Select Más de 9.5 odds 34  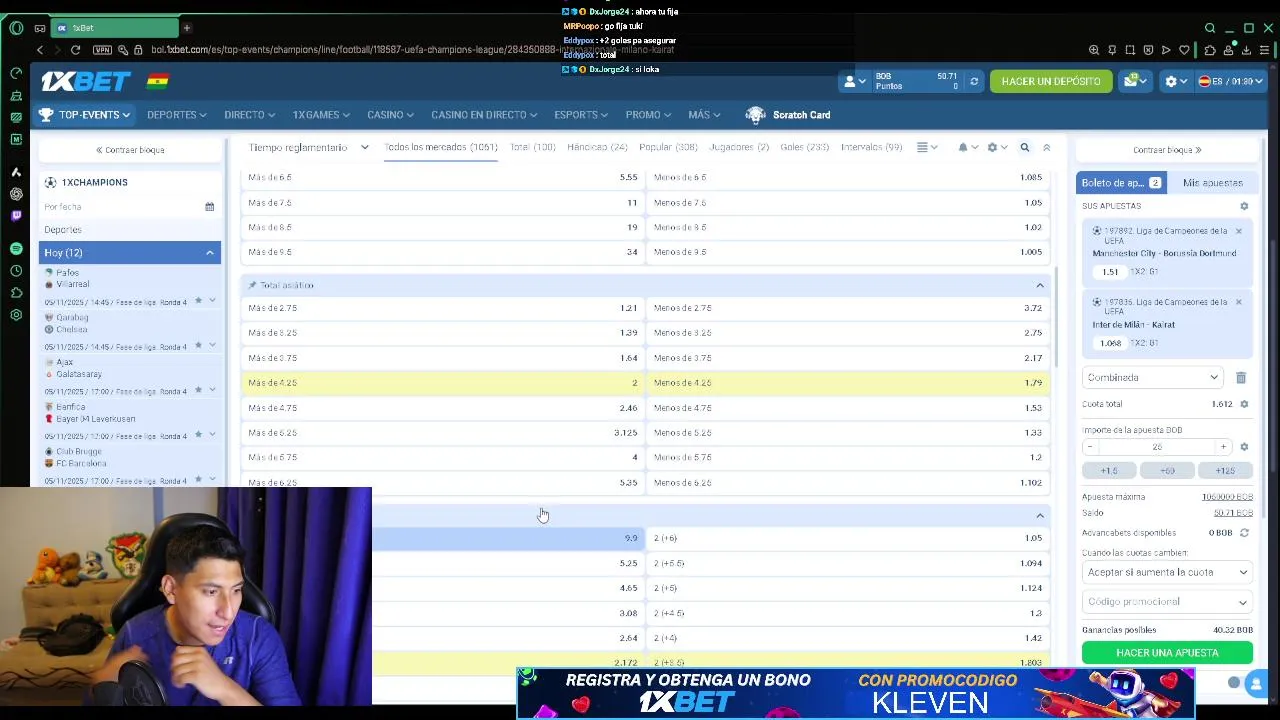443,252
